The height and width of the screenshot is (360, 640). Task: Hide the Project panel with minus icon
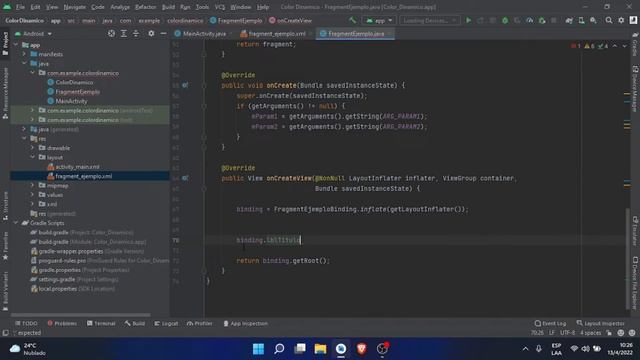point(163,33)
